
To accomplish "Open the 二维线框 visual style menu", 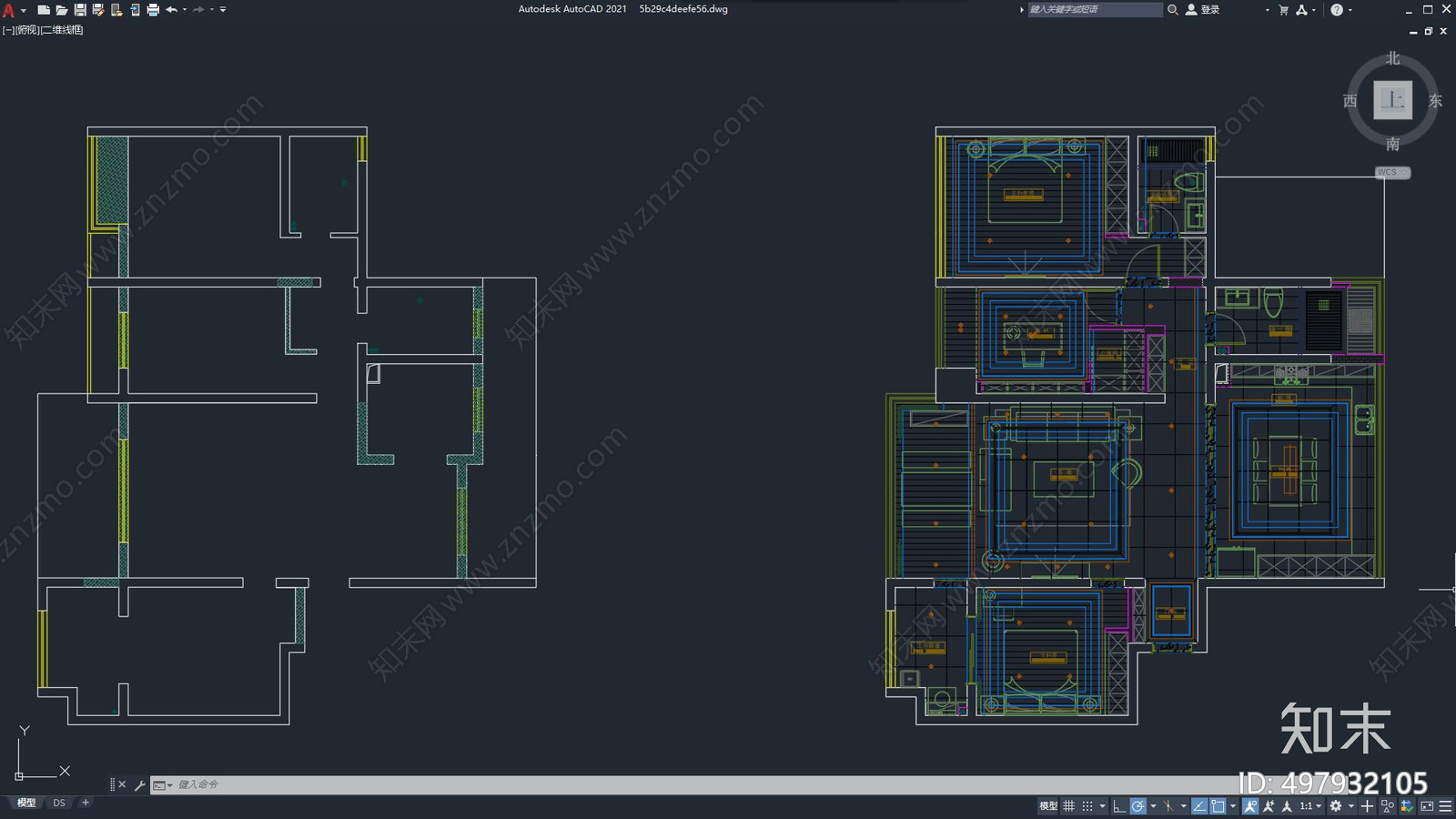I will (62, 30).
